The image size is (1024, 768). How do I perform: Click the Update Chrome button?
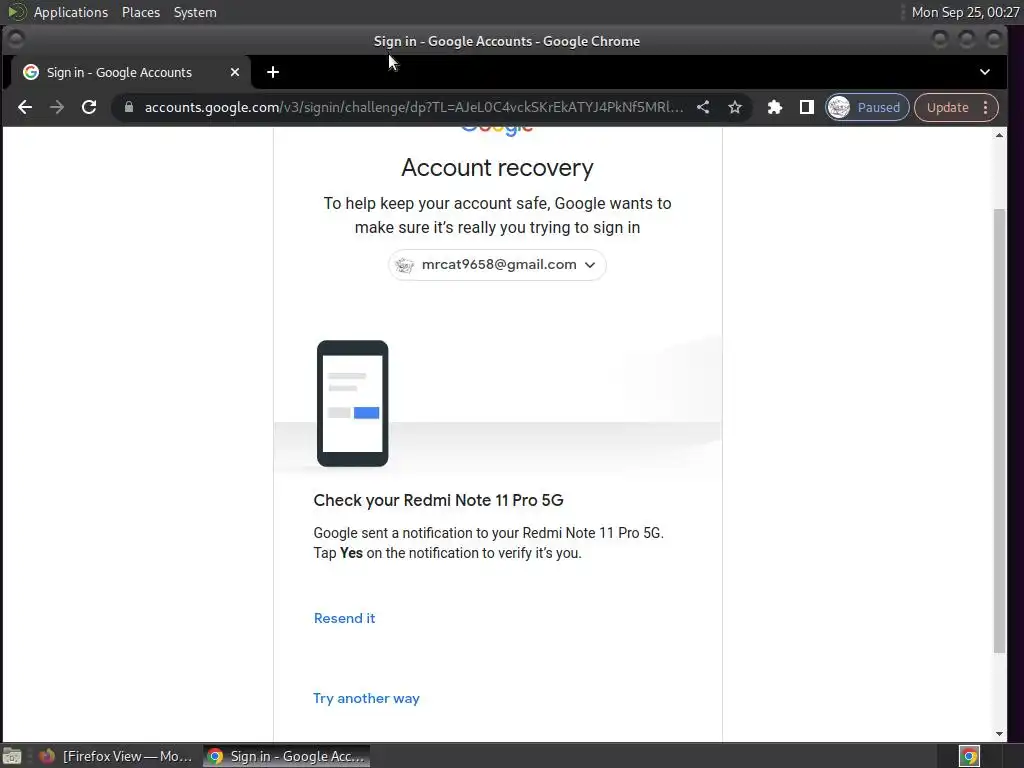(x=948, y=107)
